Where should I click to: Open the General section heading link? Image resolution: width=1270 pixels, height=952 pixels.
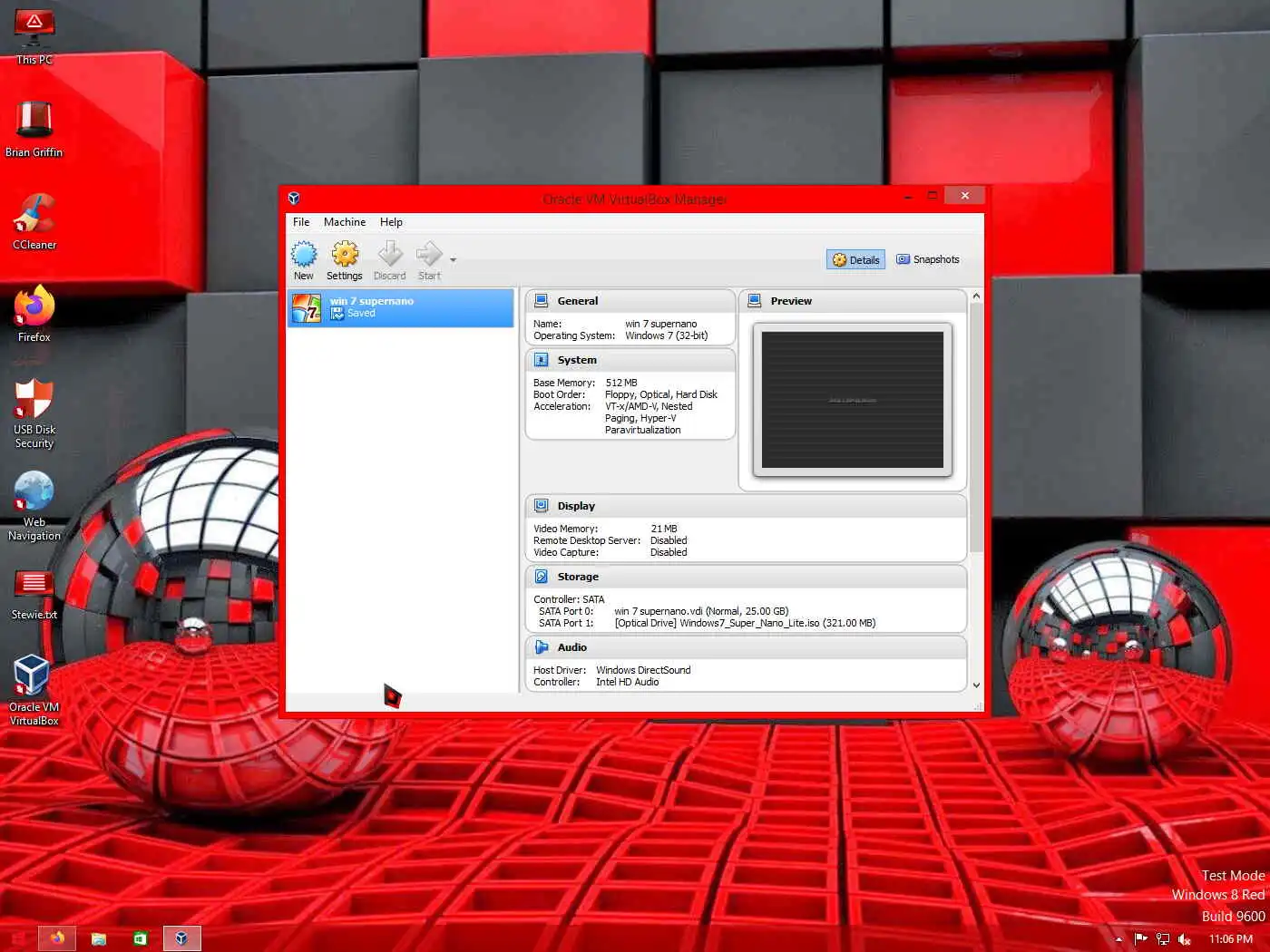[578, 301]
